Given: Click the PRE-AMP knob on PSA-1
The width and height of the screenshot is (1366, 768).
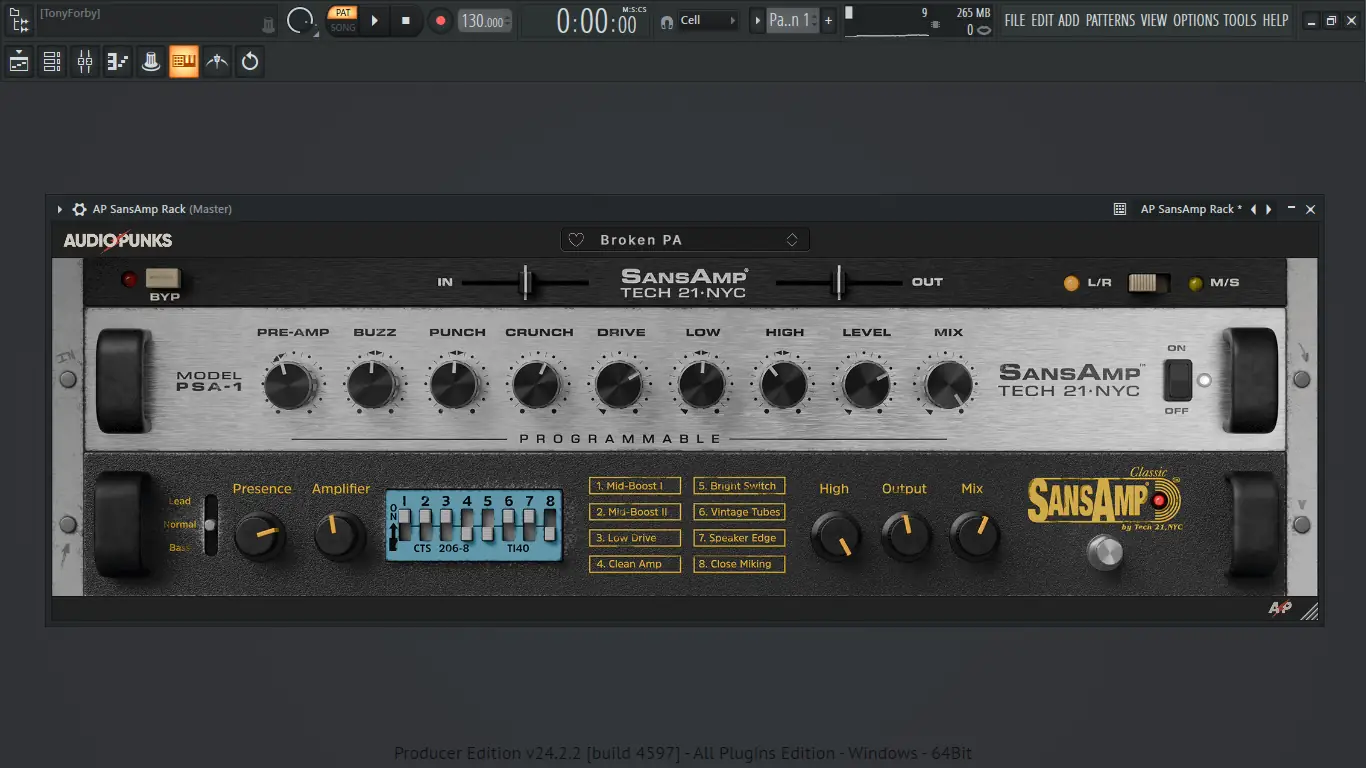Looking at the screenshot, I should click(290, 385).
